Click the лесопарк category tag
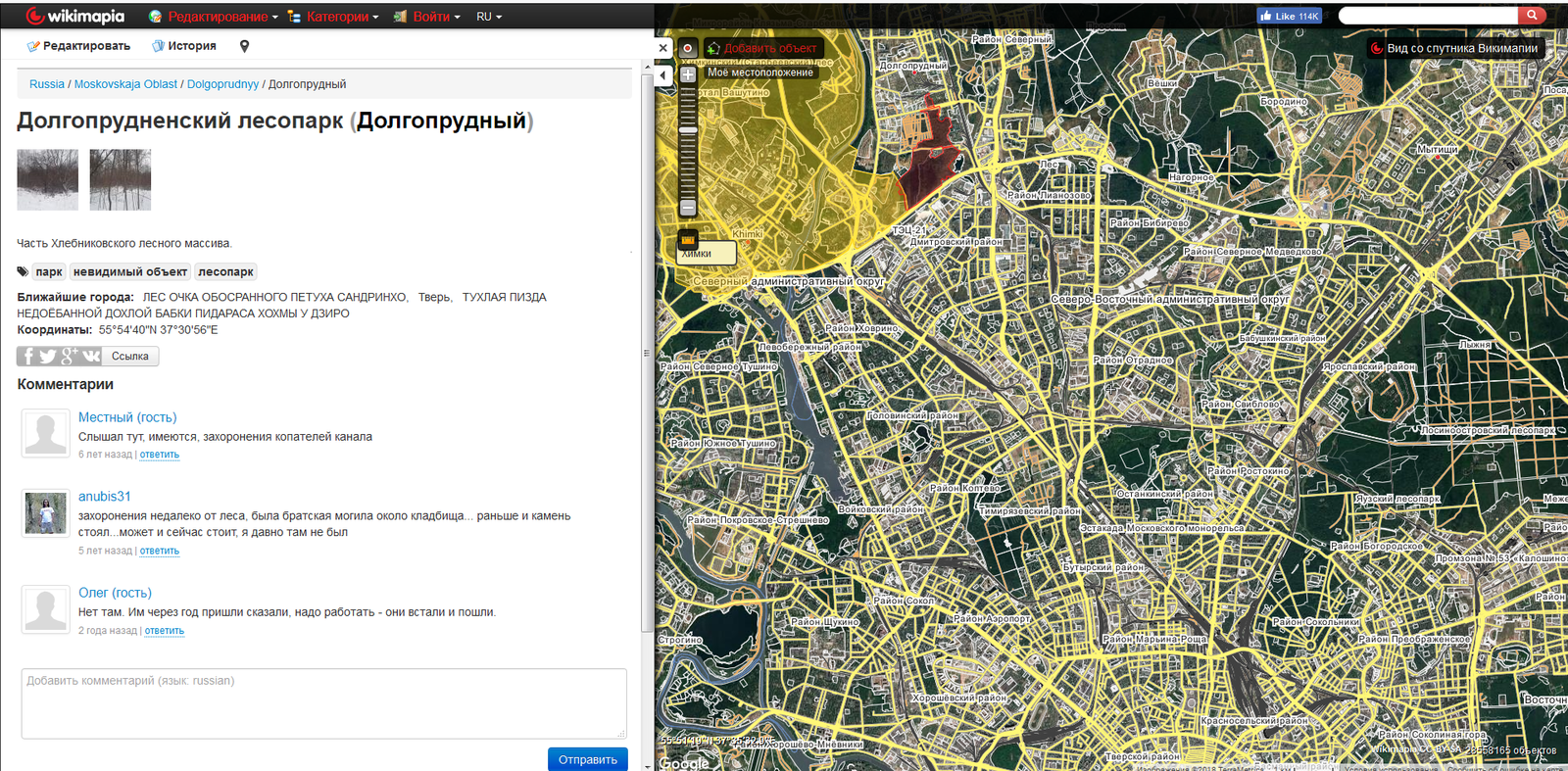 pyautogui.click(x=225, y=272)
